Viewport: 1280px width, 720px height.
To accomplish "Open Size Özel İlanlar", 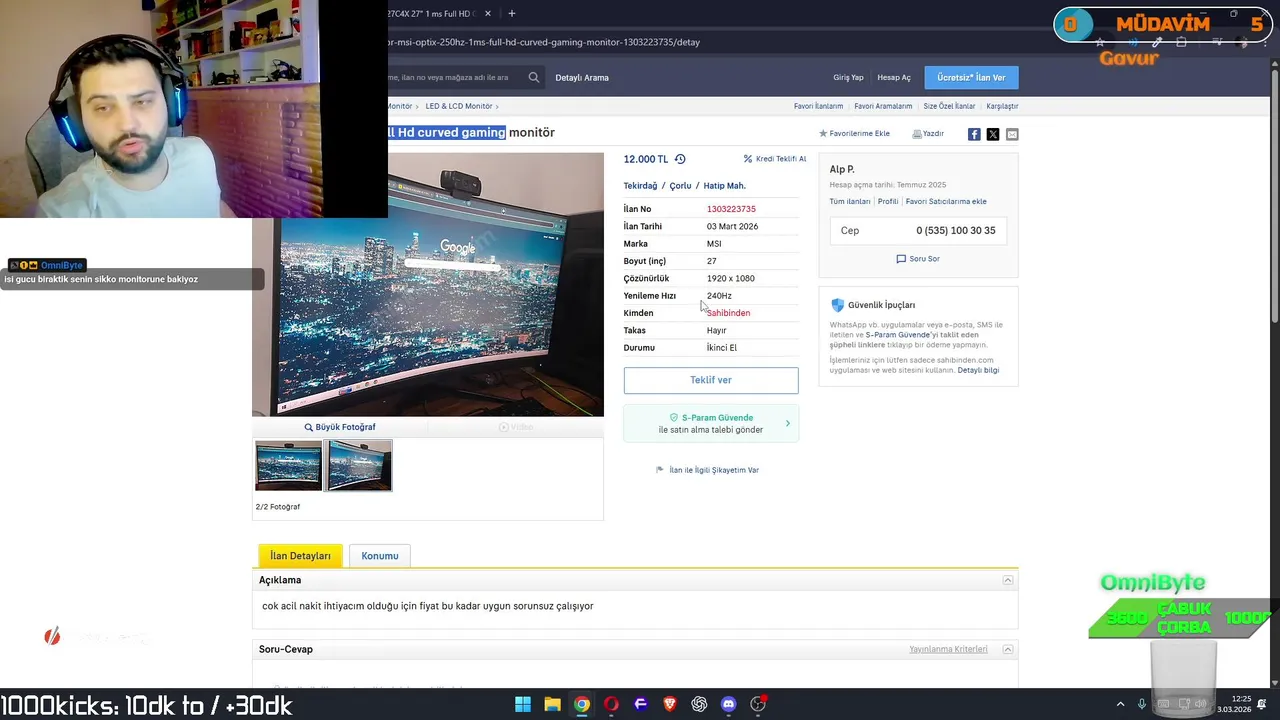I will (949, 106).
